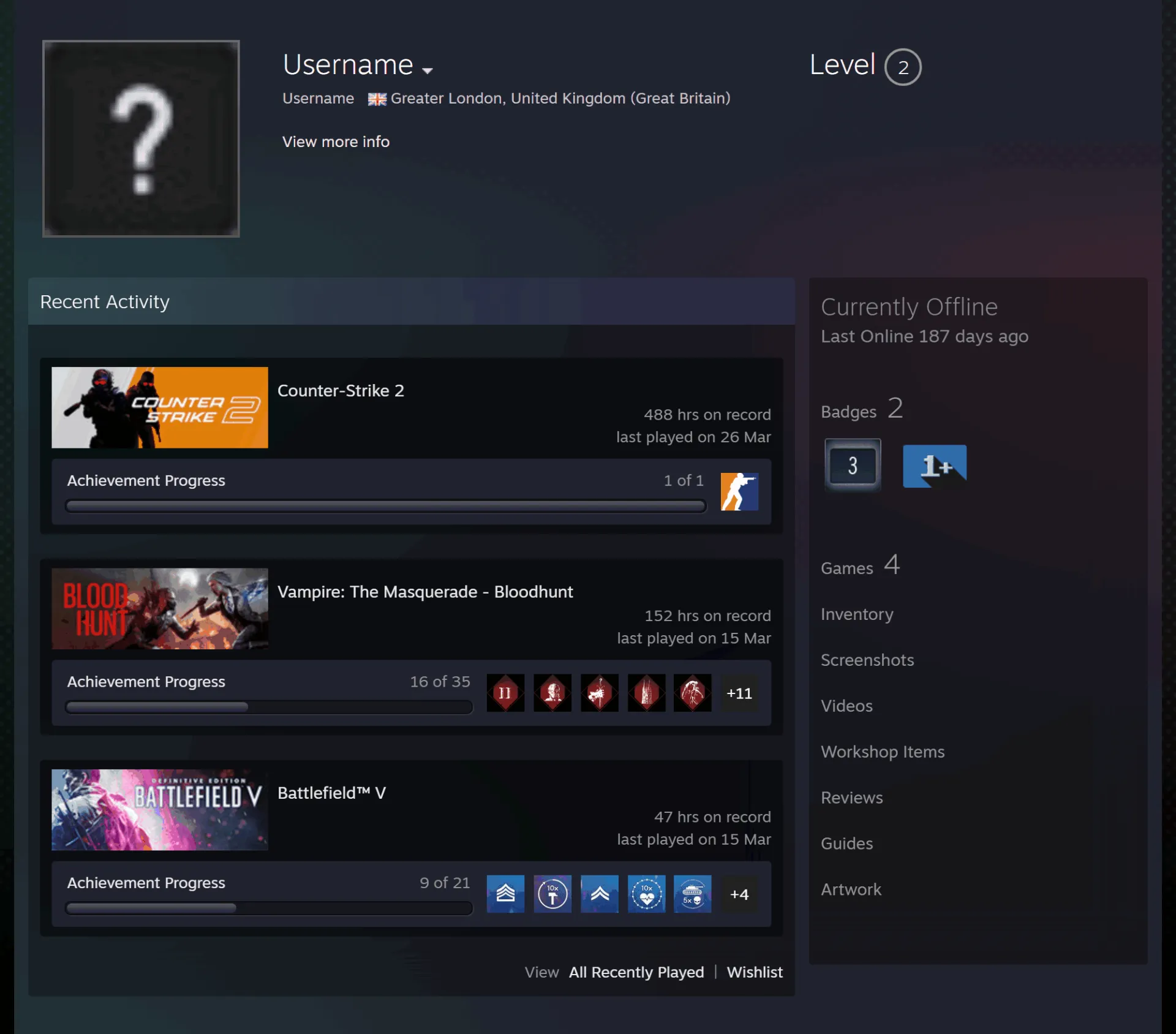
Task: Click the Counter-Strike 2 achievement progress bar
Action: pos(386,506)
